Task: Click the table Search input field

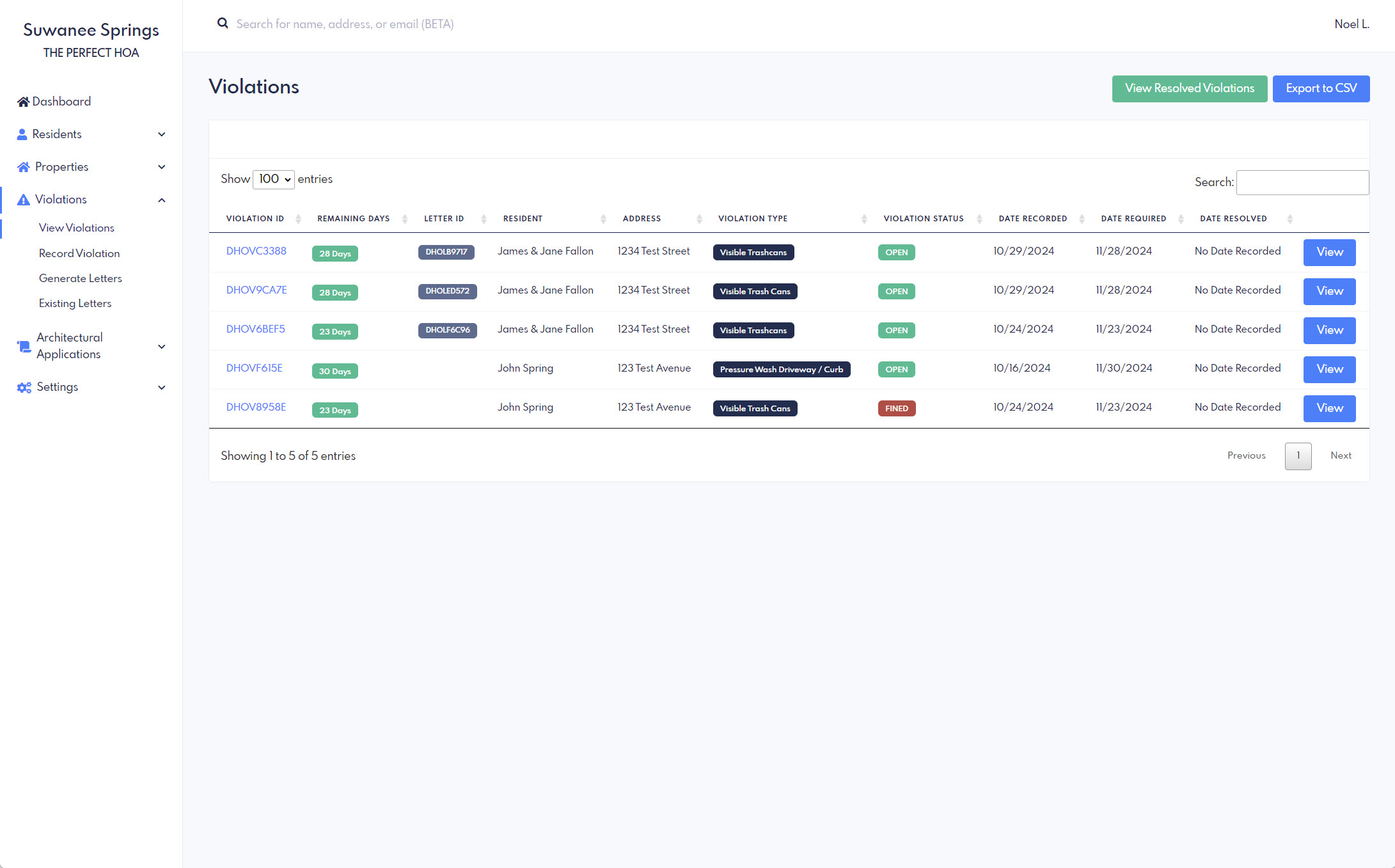Action: tap(1302, 182)
